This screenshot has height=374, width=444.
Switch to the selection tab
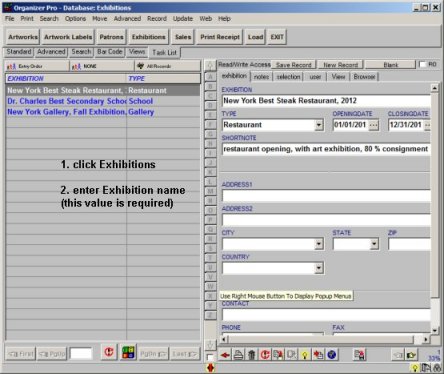pyautogui.click(x=288, y=77)
